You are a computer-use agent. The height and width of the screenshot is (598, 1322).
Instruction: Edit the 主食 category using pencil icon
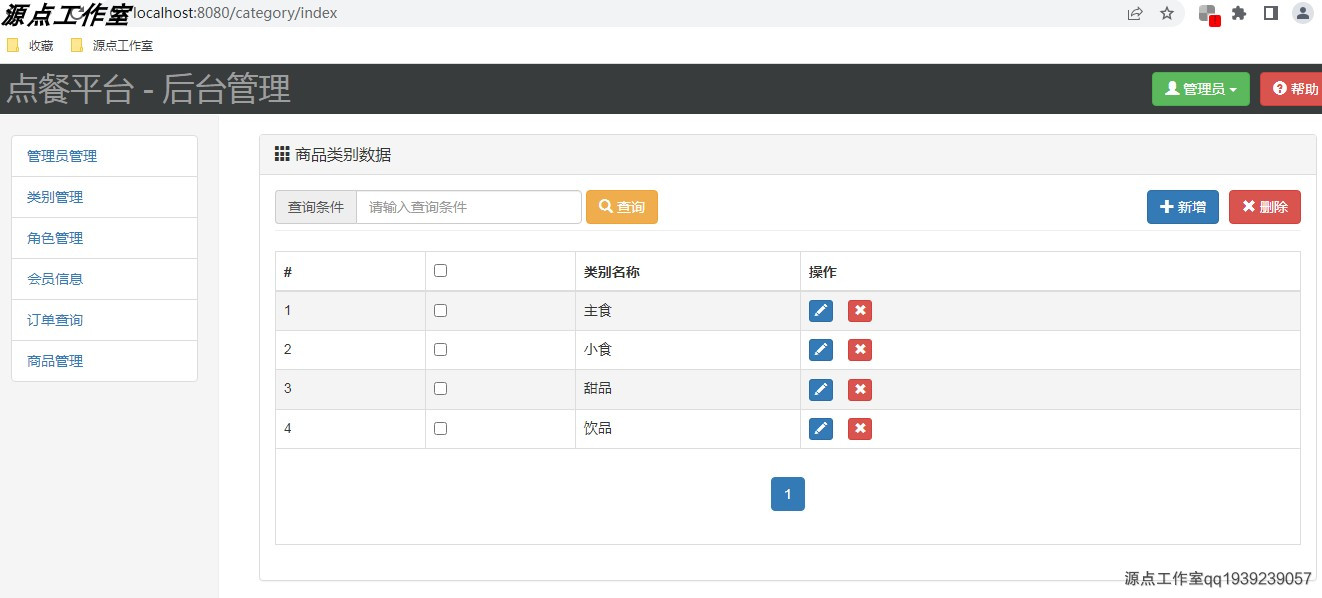820,310
